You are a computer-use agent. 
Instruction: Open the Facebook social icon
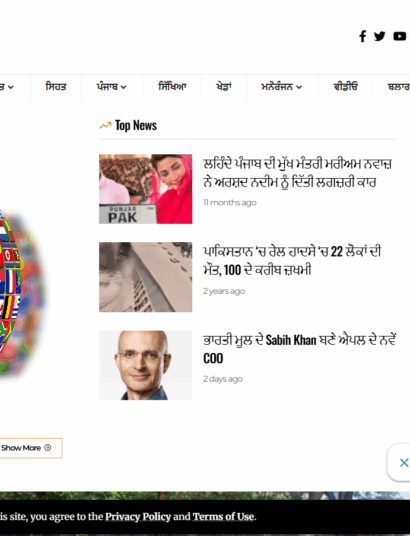click(363, 36)
